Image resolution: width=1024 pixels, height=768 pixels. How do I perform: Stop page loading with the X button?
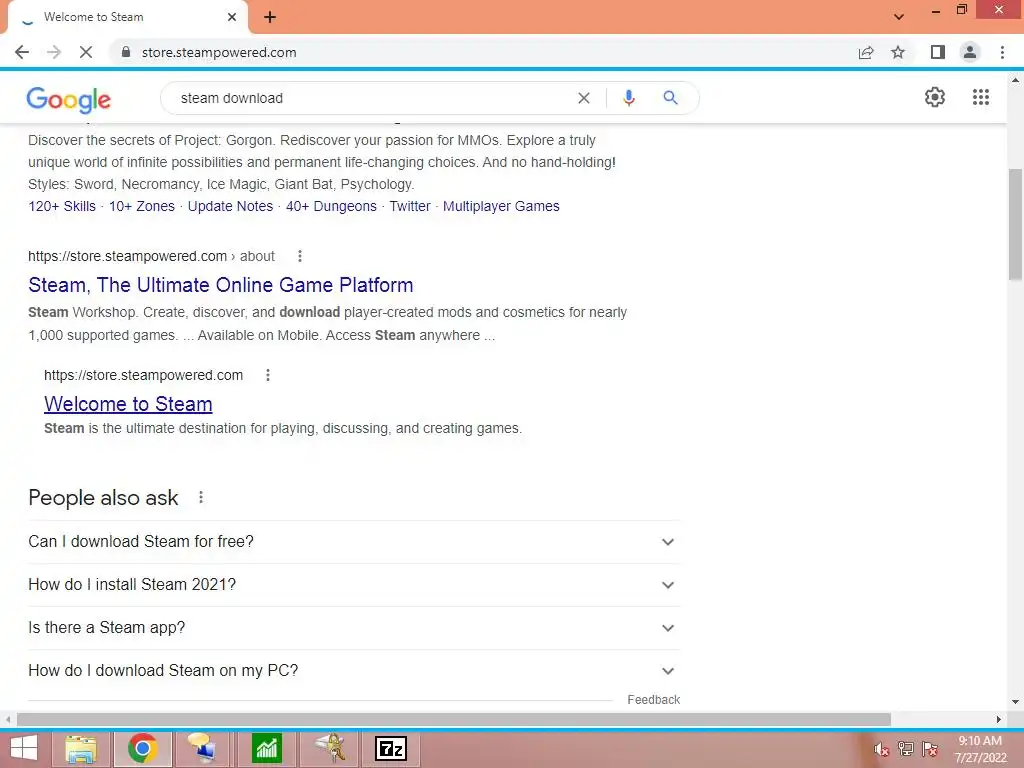coord(86,52)
